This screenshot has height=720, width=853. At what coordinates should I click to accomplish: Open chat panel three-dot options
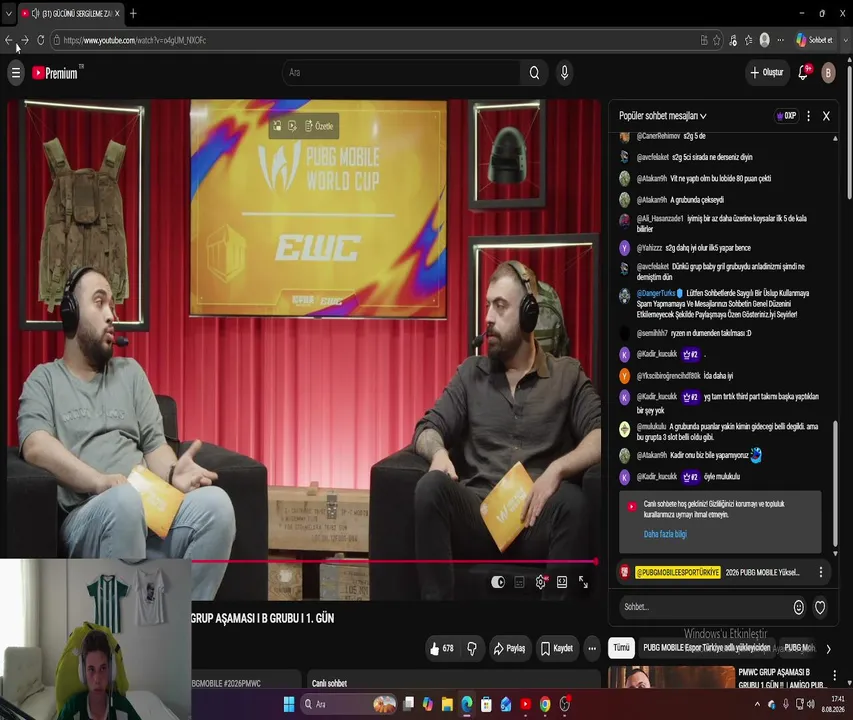tap(808, 116)
